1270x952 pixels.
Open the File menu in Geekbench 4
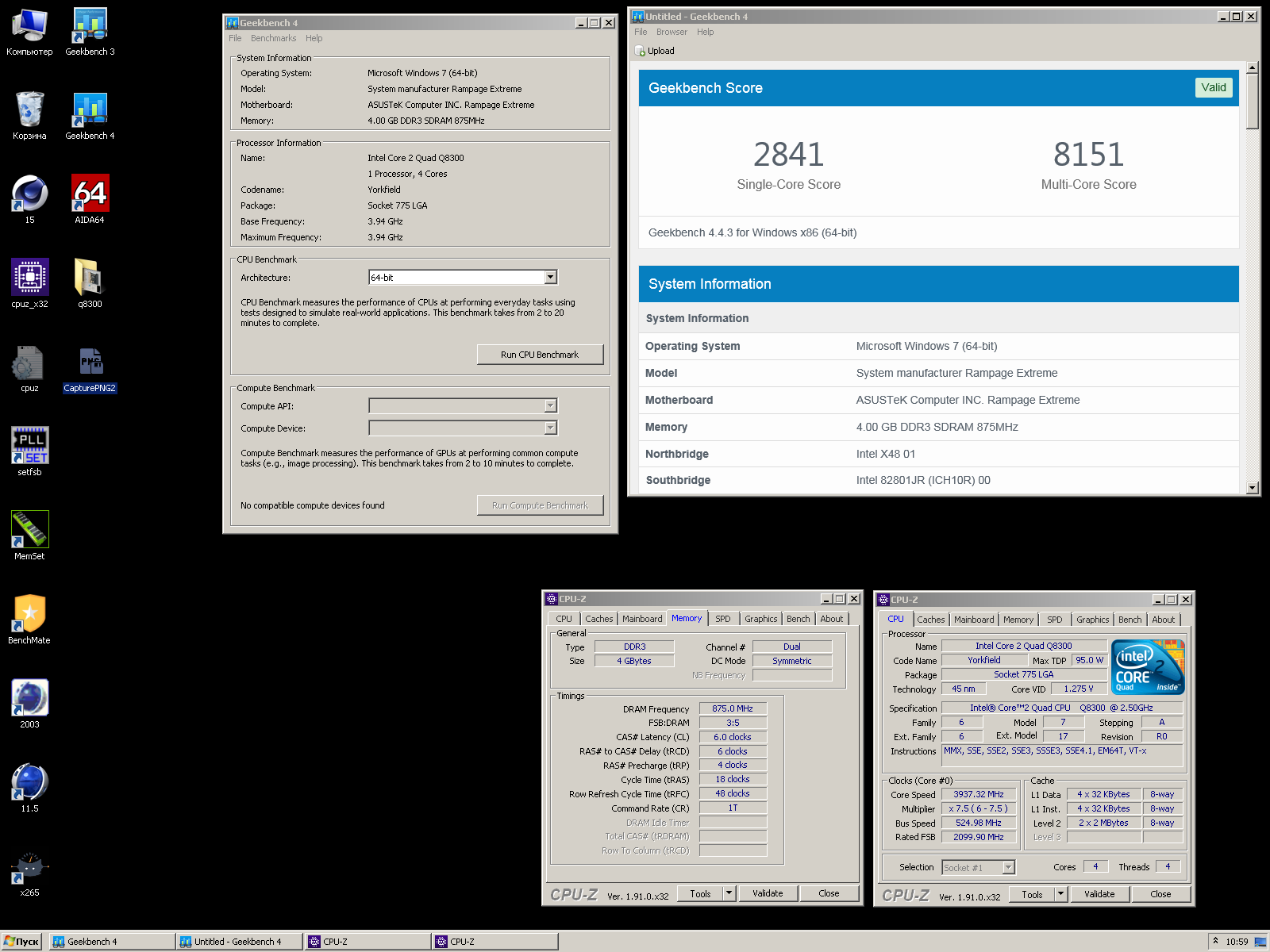tap(235, 38)
